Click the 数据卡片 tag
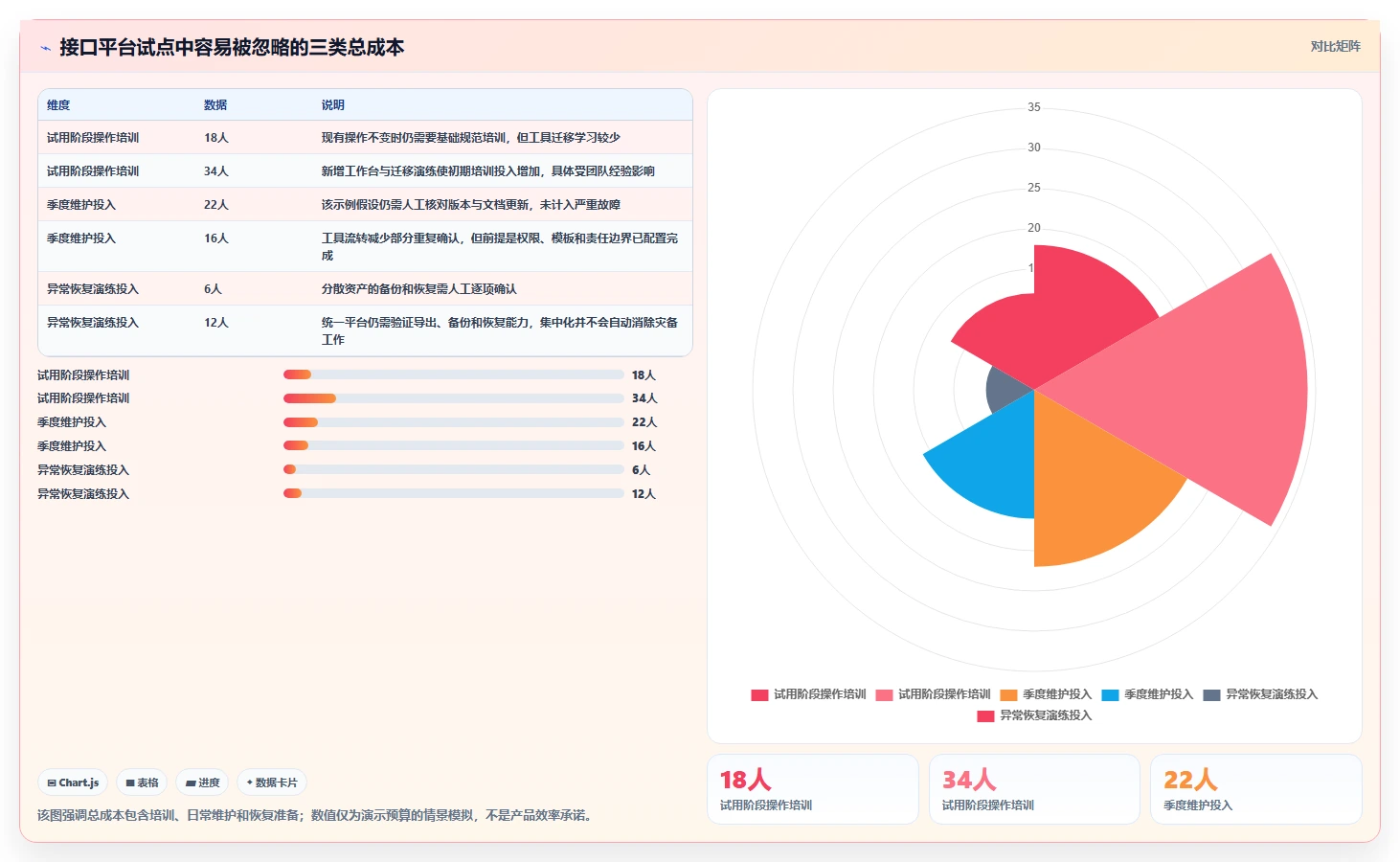 (272, 783)
